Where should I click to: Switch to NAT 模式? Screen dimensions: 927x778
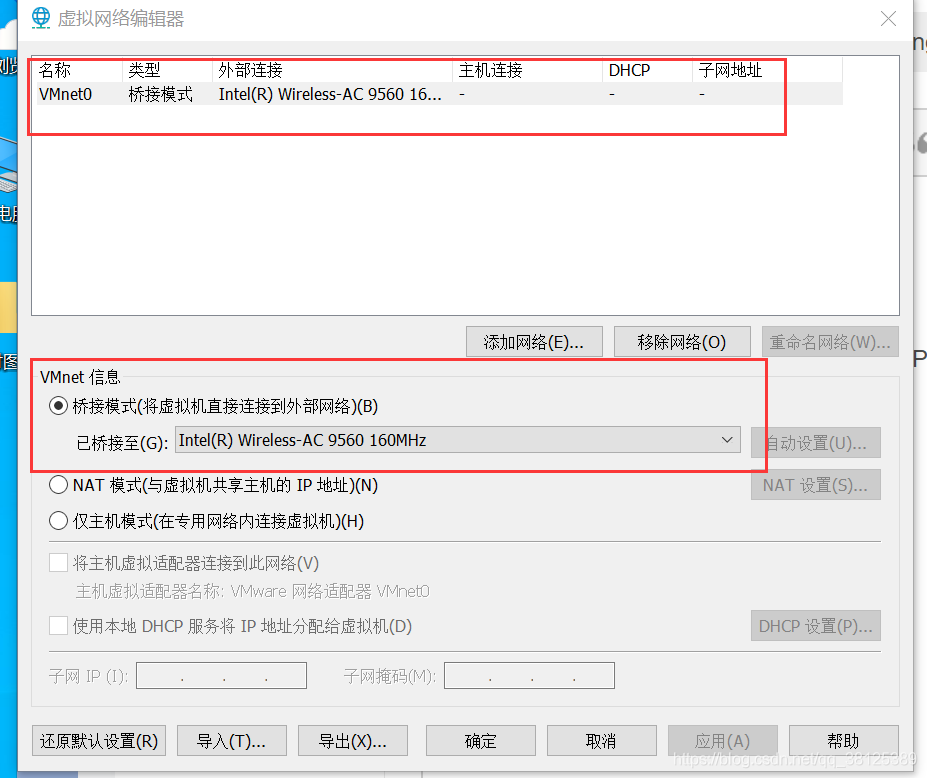[56, 484]
